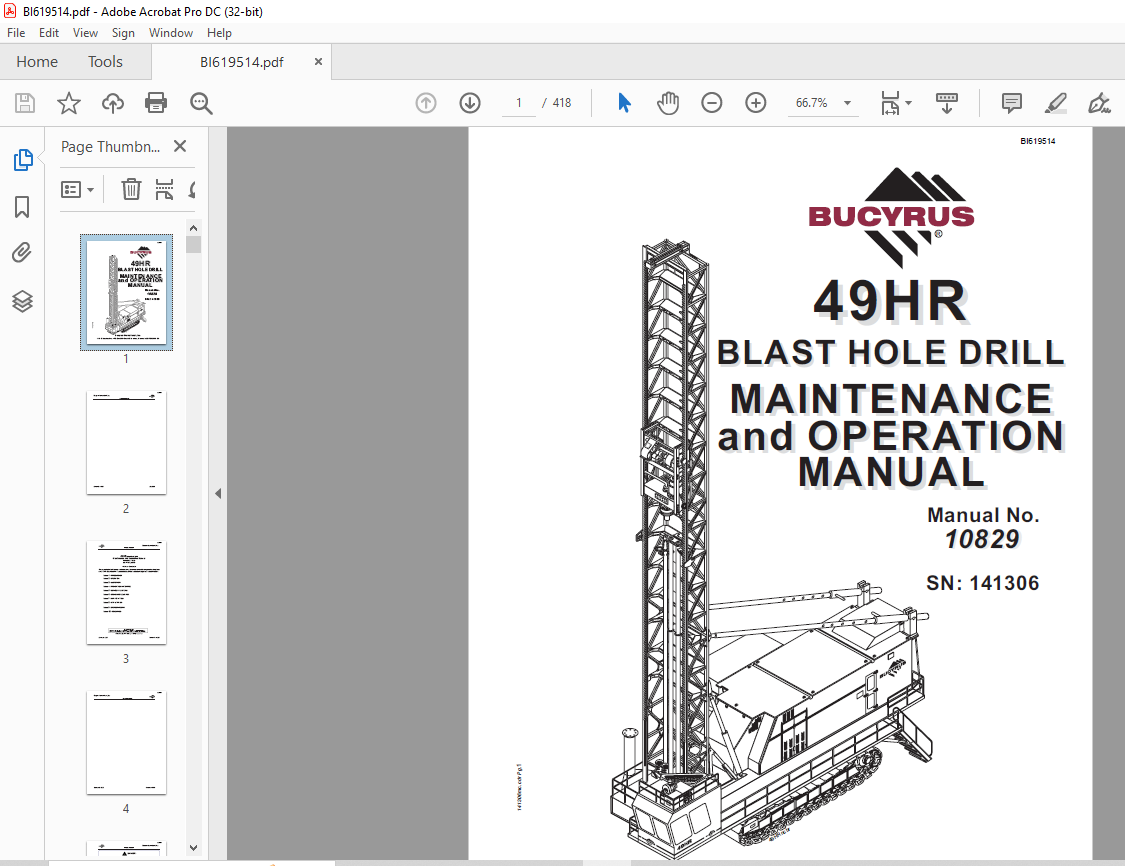Screen dimensions: 1125x866
Task: Click the 'SN: 141306' serial number text
Action: [982, 583]
